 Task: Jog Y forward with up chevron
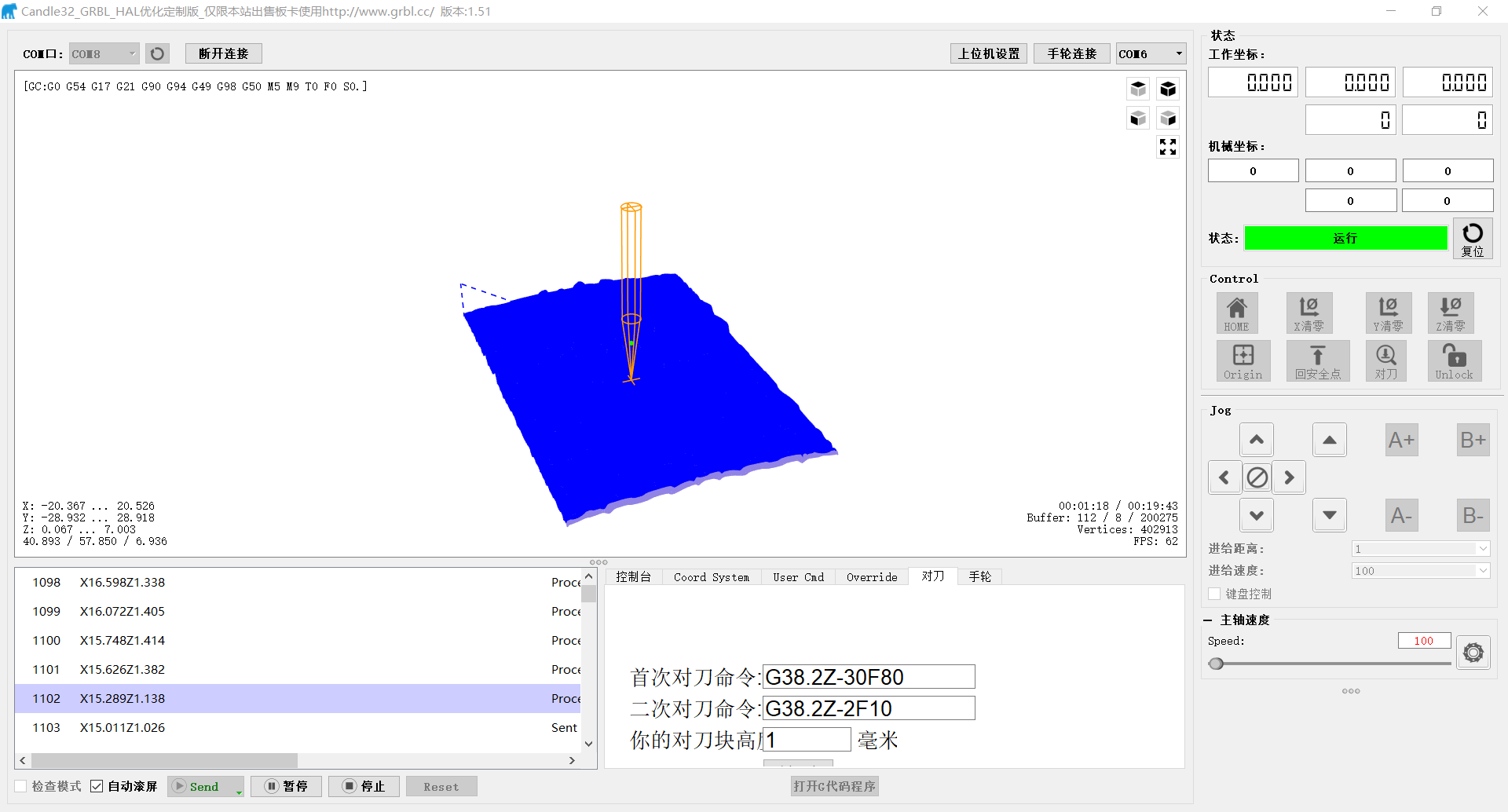1257,440
